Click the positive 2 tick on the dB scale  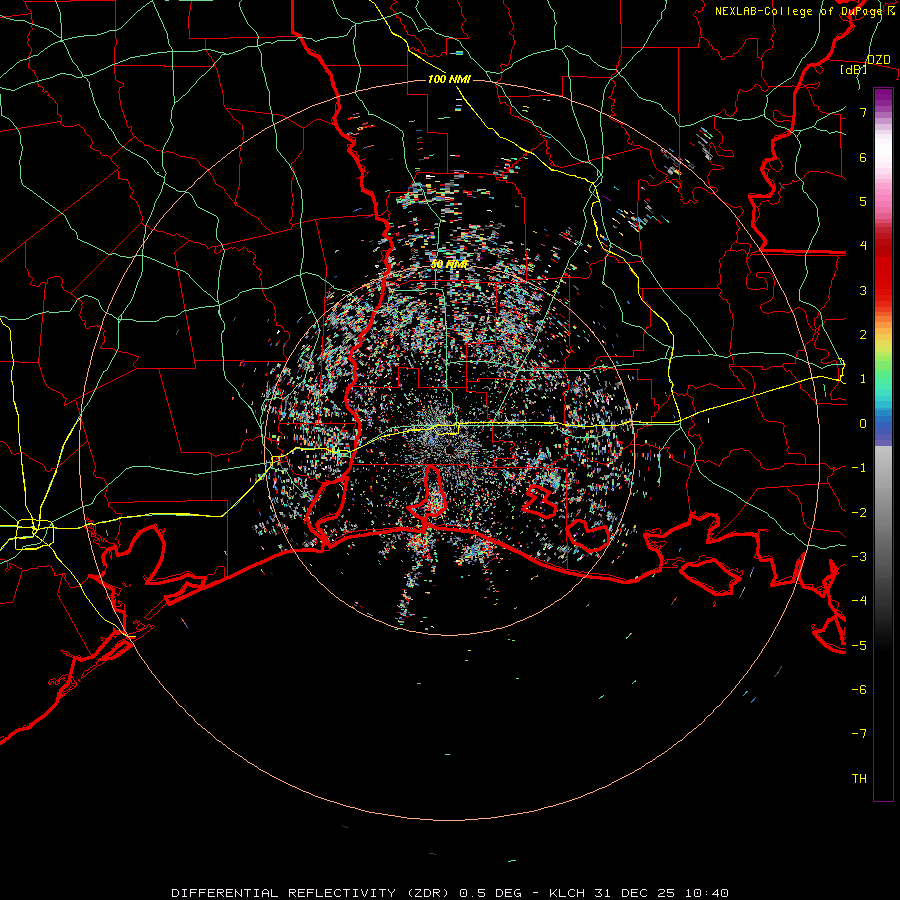[863, 335]
